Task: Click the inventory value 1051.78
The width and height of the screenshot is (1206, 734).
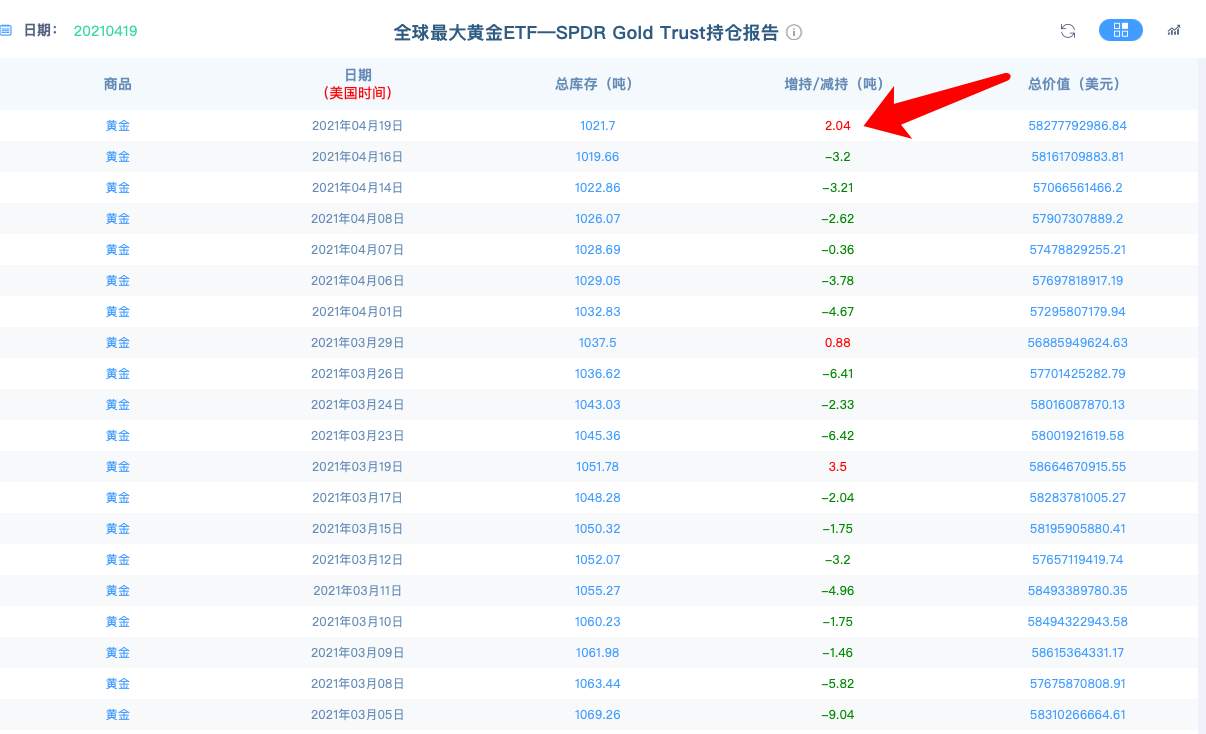Action: [x=597, y=467]
